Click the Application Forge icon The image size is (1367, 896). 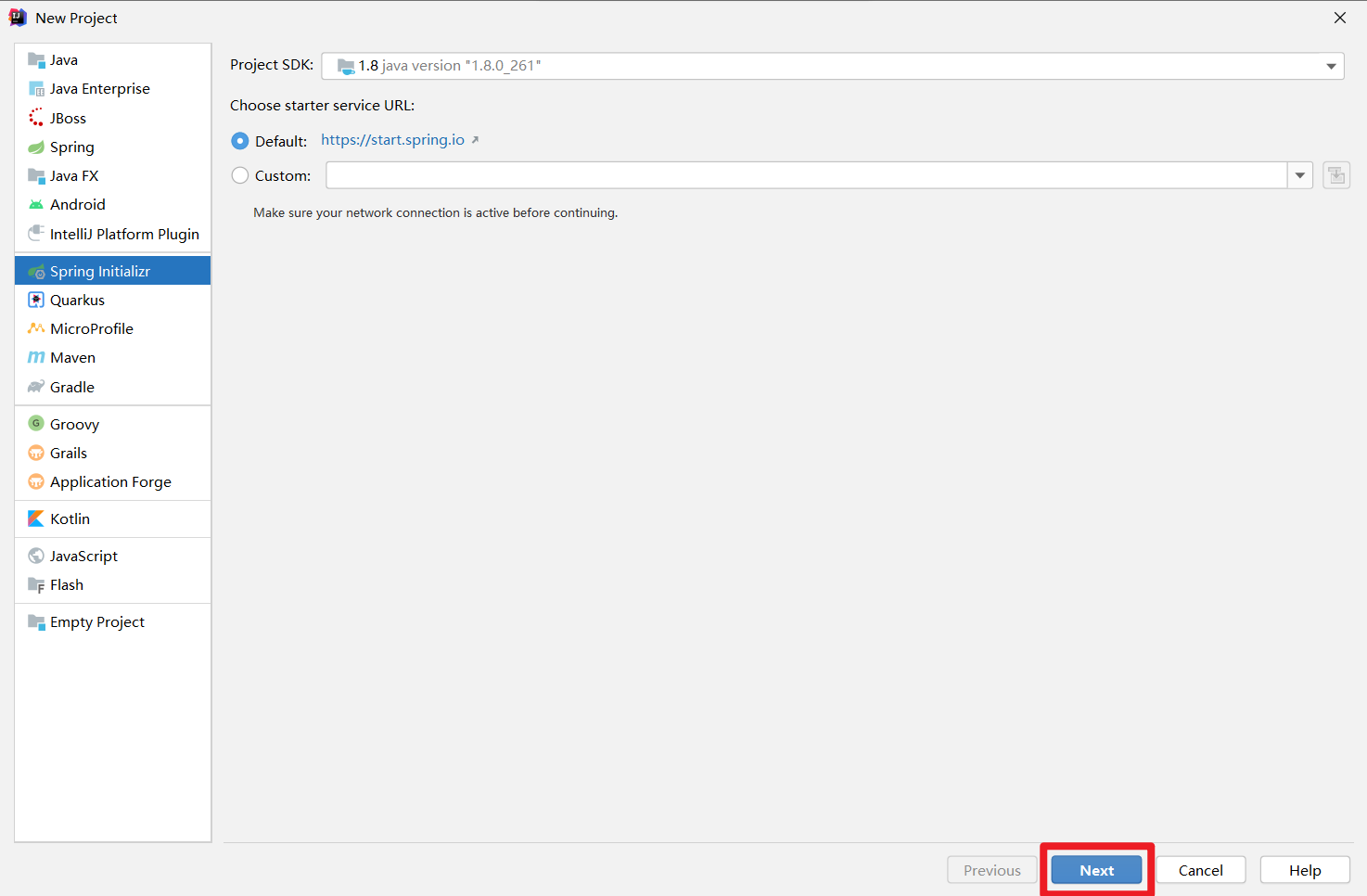pos(36,481)
